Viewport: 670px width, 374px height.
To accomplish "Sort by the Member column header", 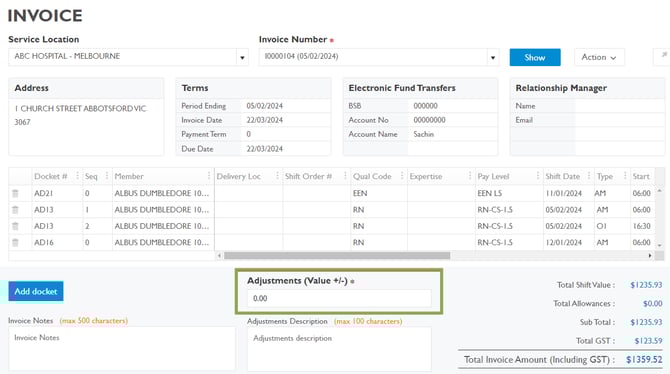I will coord(129,176).
